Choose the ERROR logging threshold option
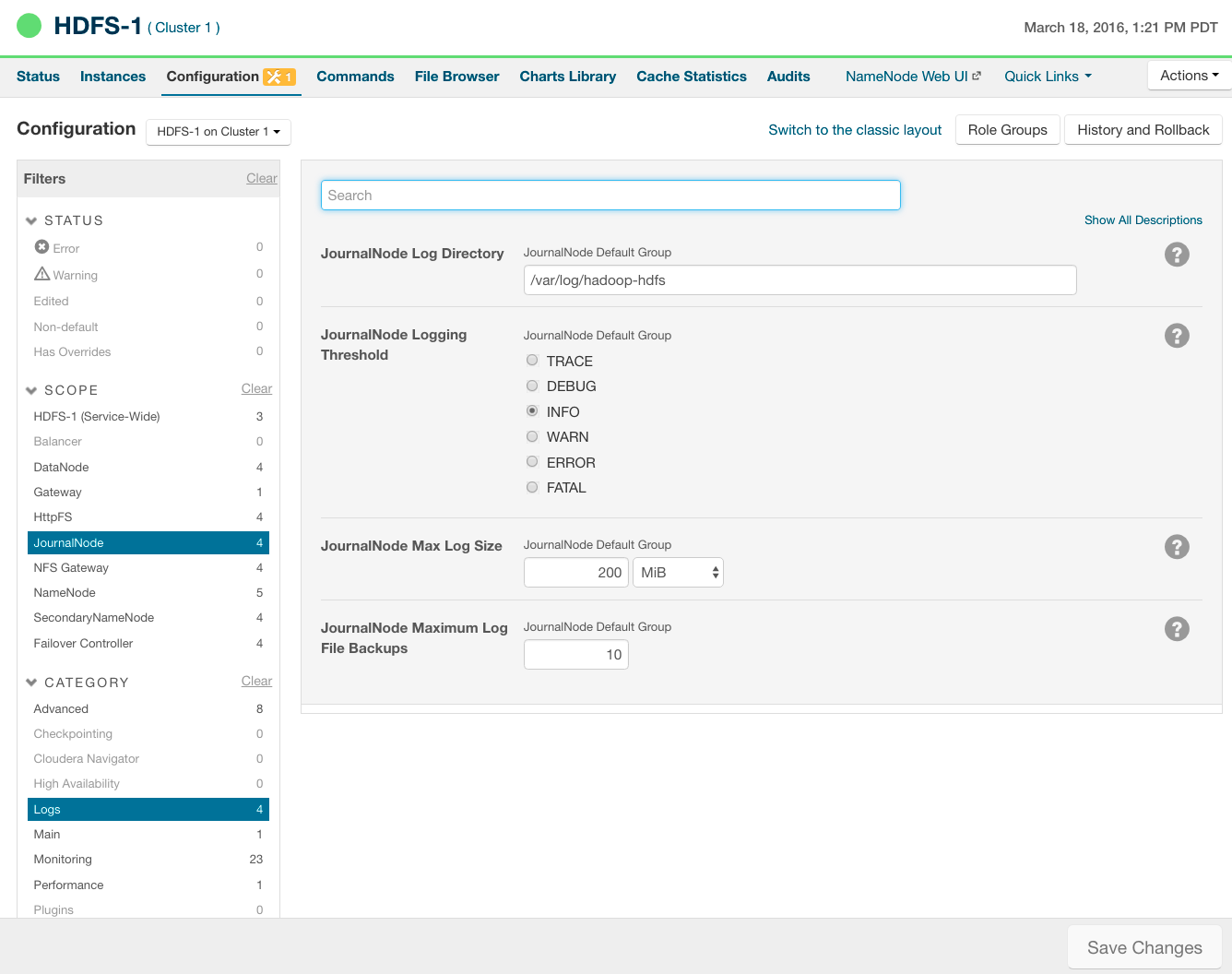The image size is (1232, 974). [x=532, y=462]
